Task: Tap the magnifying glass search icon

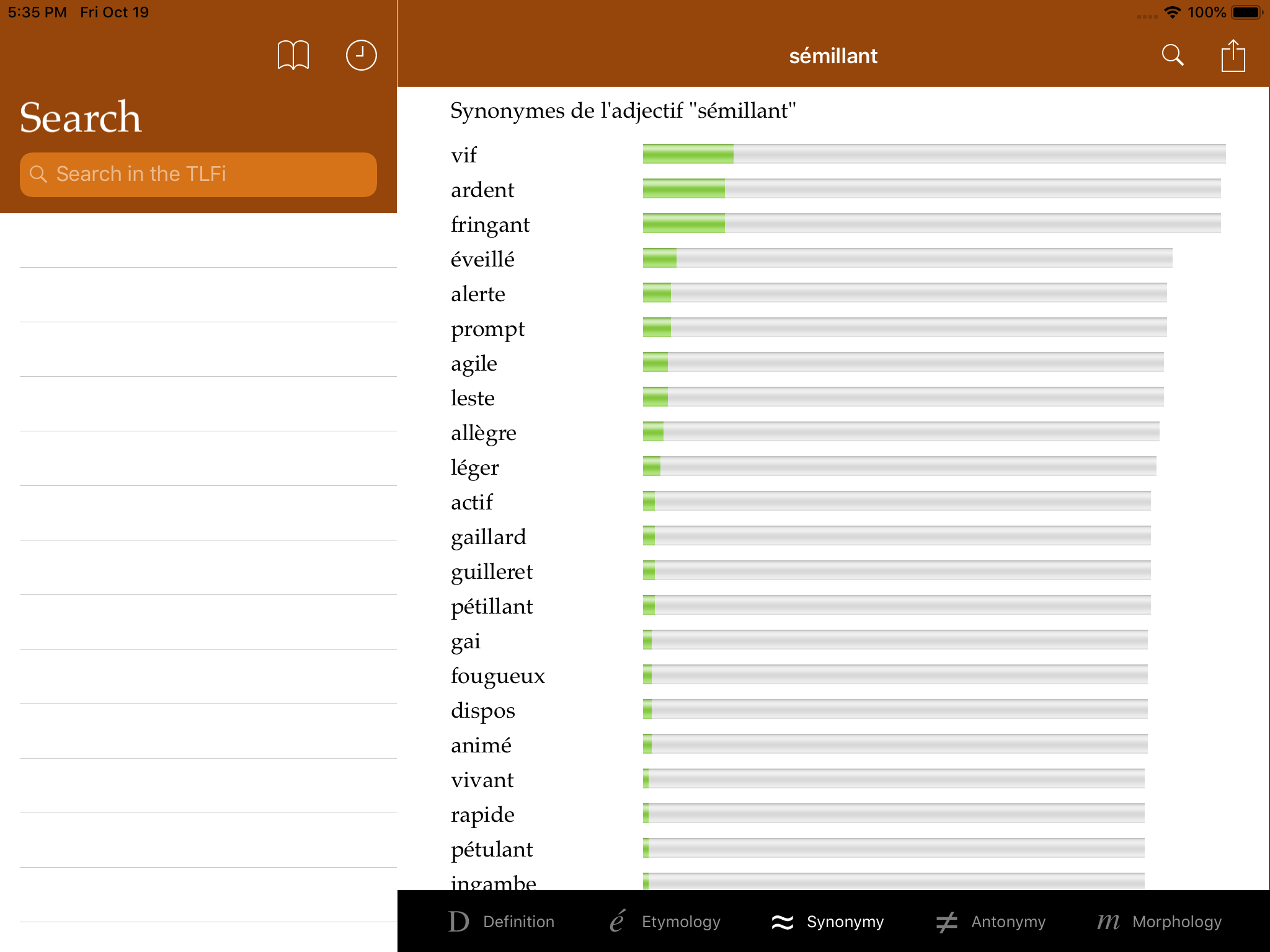Action: coord(1172,56)
